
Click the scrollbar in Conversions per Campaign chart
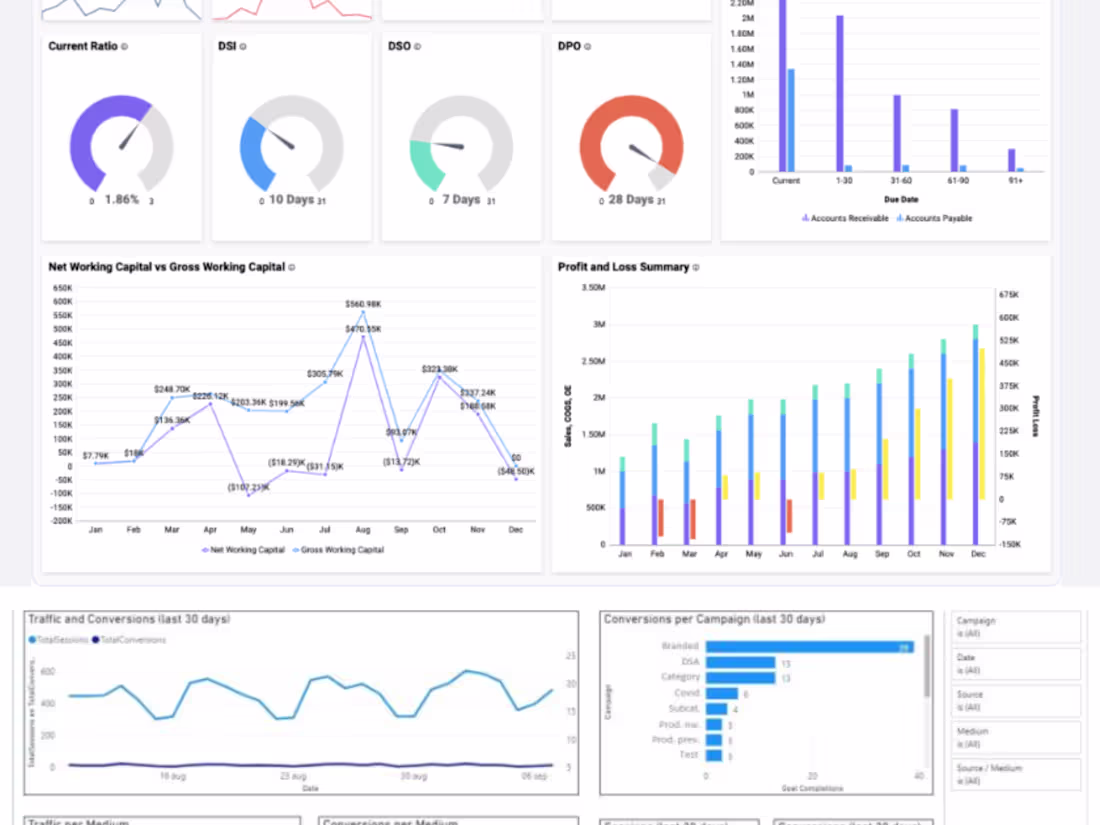point(926,665)
